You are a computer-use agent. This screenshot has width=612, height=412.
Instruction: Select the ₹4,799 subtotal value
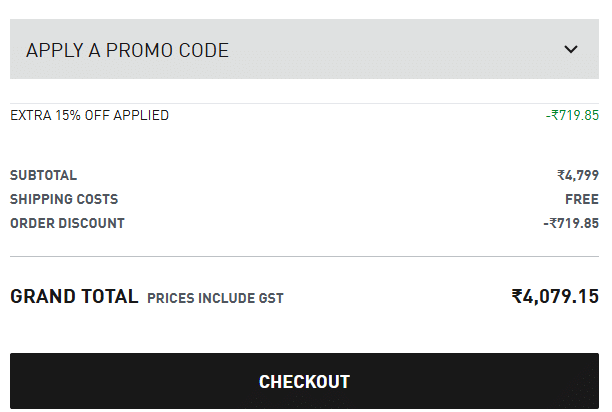[x=578, y=175]
